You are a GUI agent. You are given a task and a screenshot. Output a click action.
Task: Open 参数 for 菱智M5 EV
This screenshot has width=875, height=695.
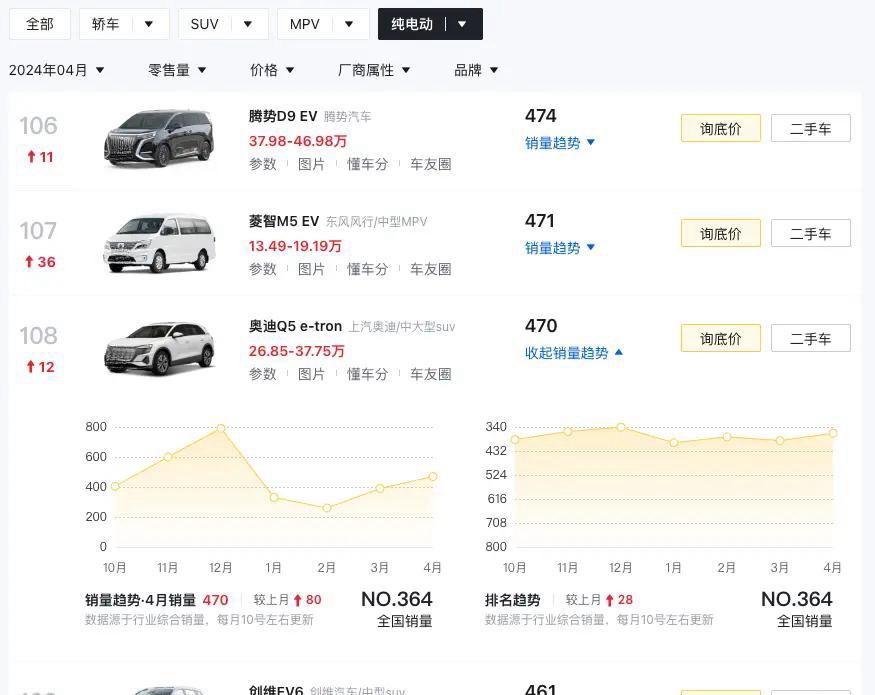(263, 269)
